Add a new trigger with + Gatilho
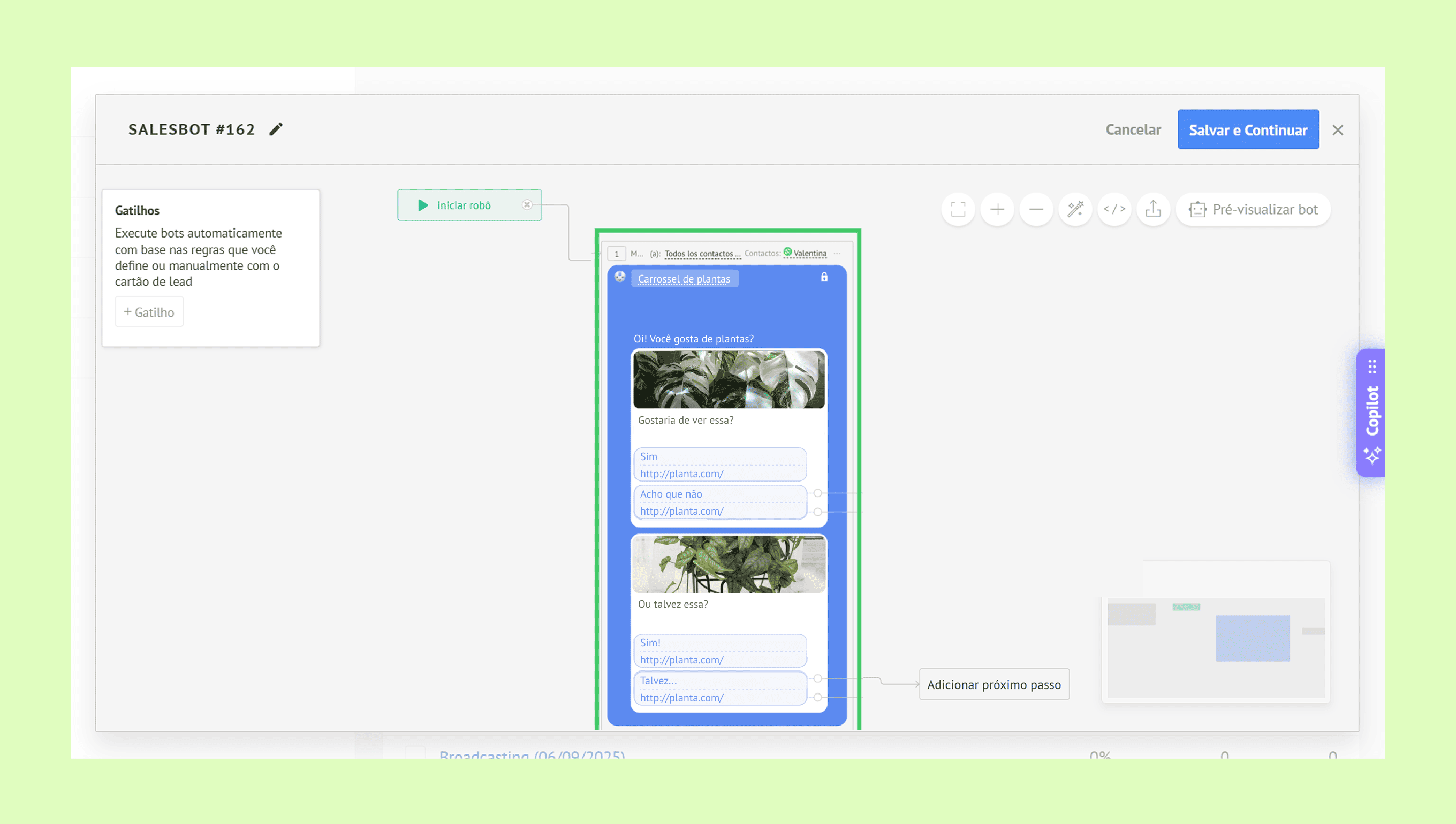Image resolution: width=1456 pixels, height=824 pixels. click(x=149, y=312)
